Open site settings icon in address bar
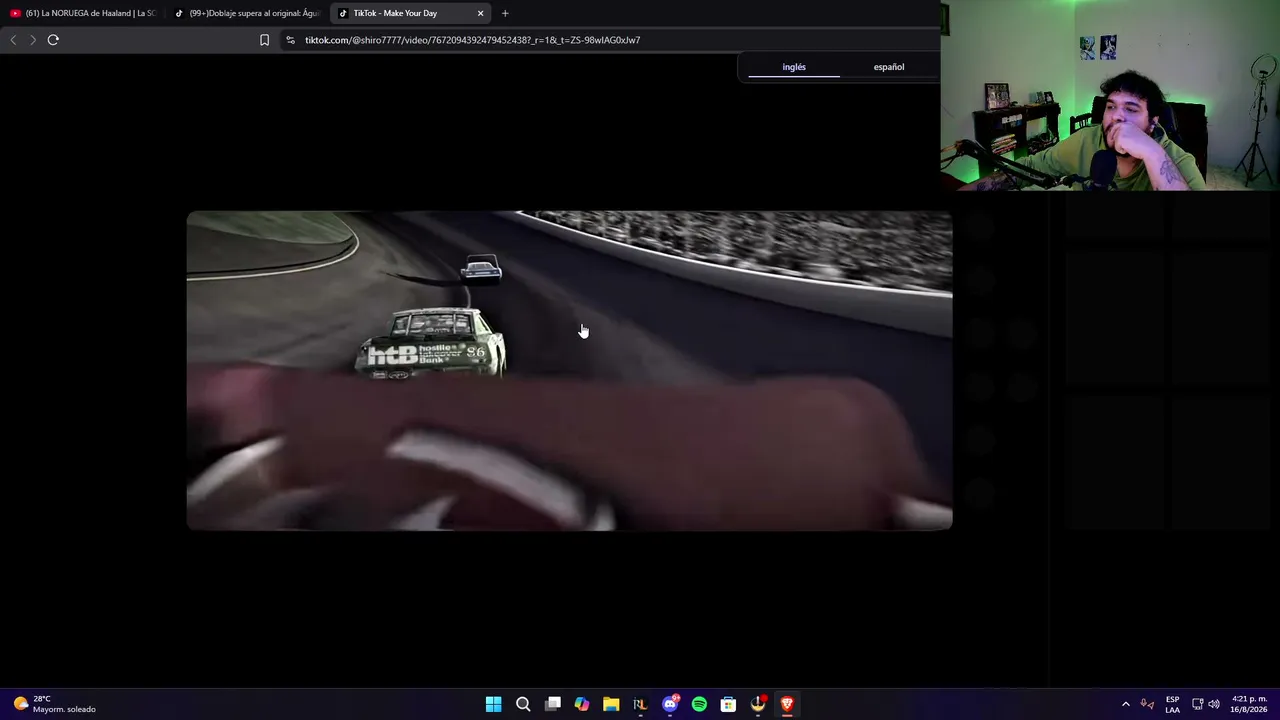The width and height of the screenshot is (1280, 720). tap(290, 40)
